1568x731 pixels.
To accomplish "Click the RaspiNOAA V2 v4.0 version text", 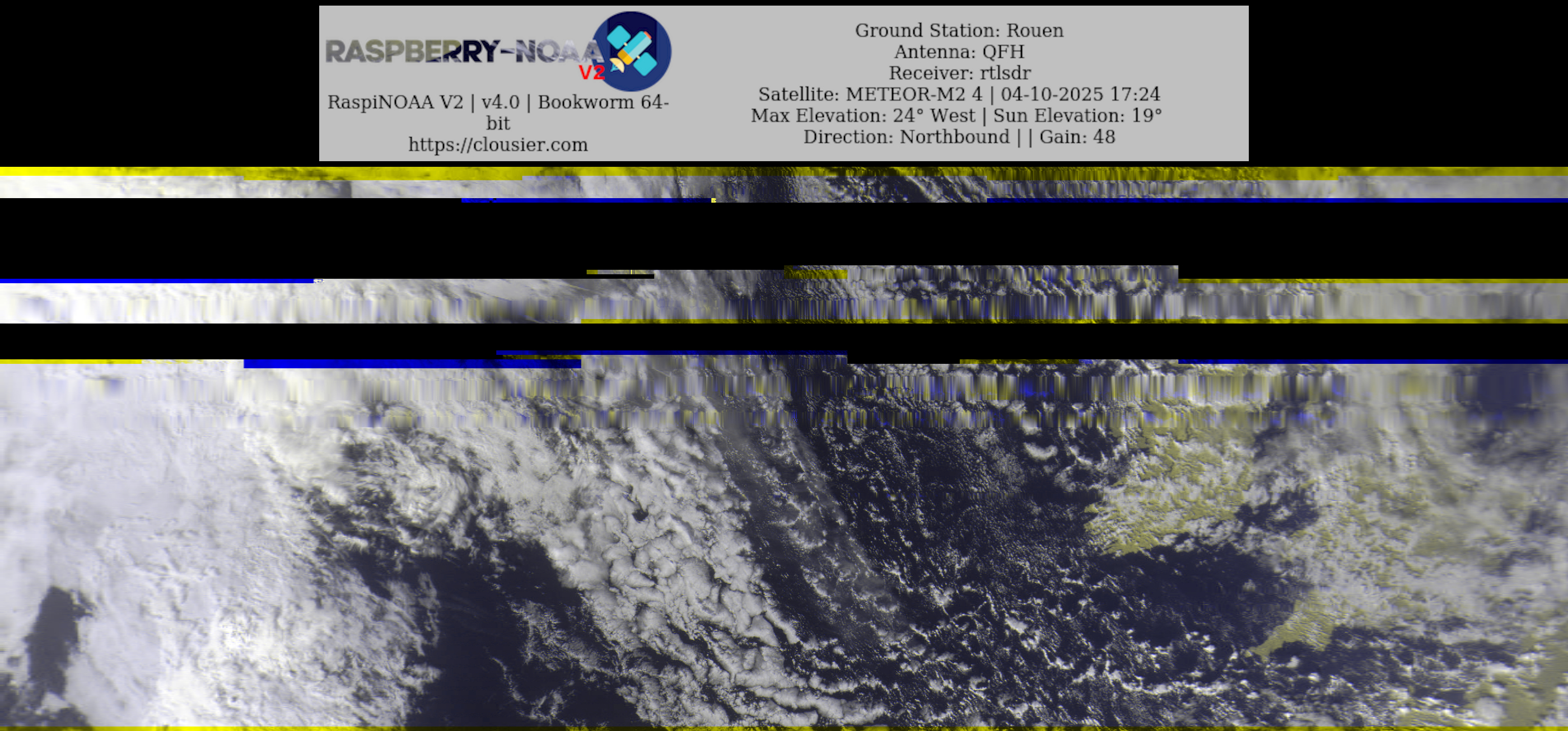I will [x=498, y=102].
